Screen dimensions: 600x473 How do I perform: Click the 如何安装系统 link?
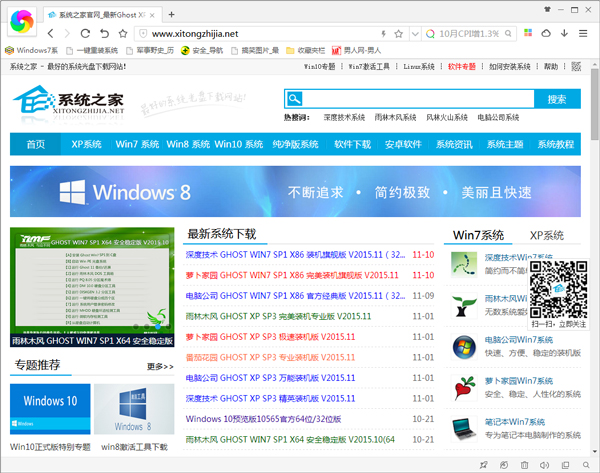click(510, 67)
